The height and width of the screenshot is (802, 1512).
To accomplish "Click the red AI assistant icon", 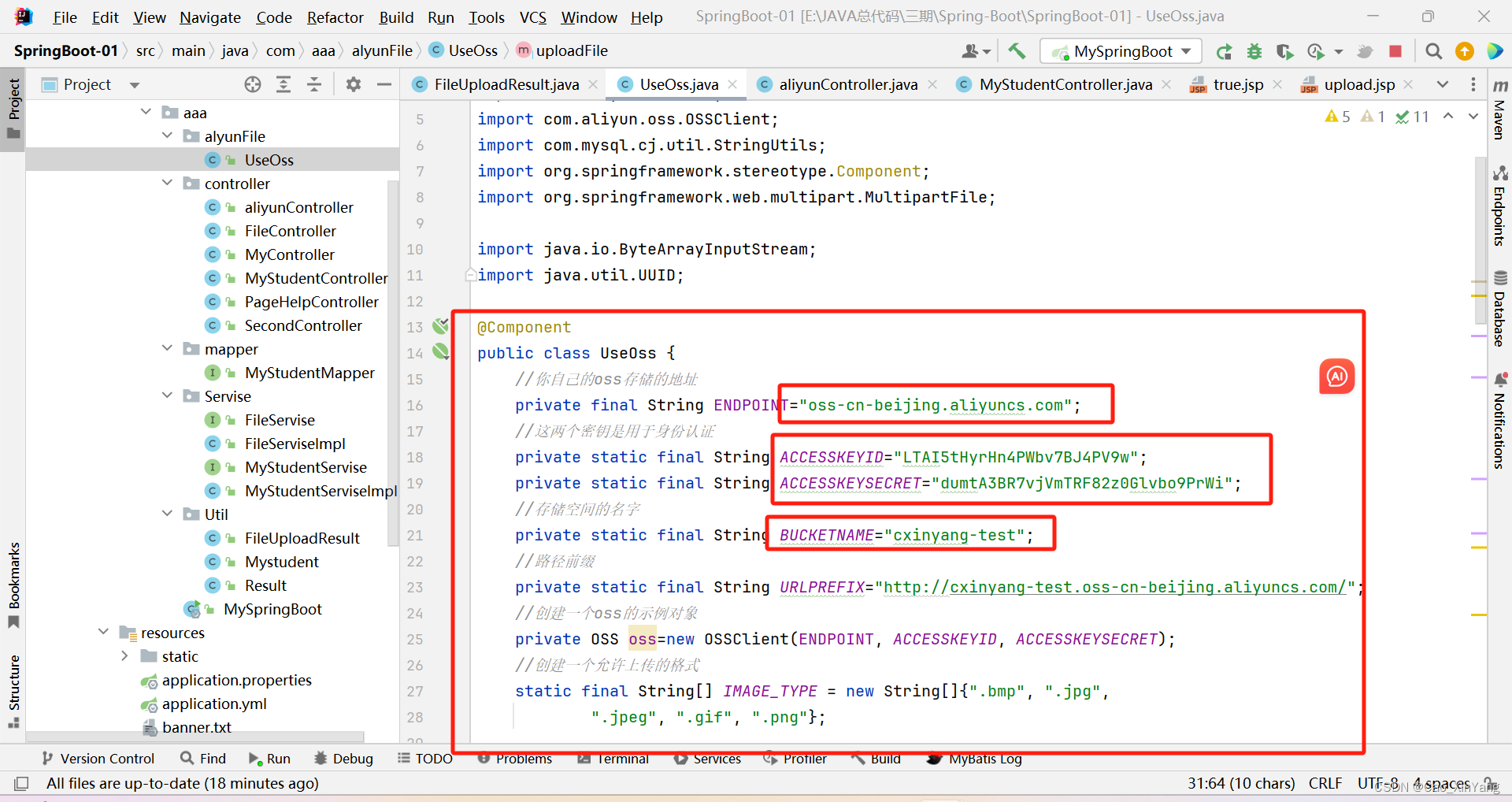I will (x=1337, y=377).
